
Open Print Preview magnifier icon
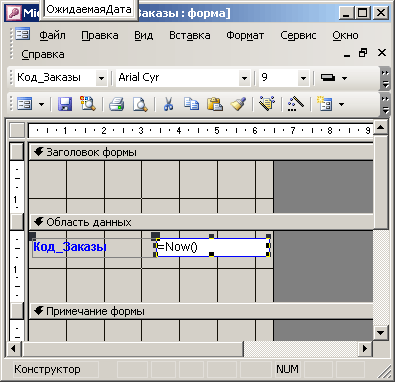(x=140, y=104)
